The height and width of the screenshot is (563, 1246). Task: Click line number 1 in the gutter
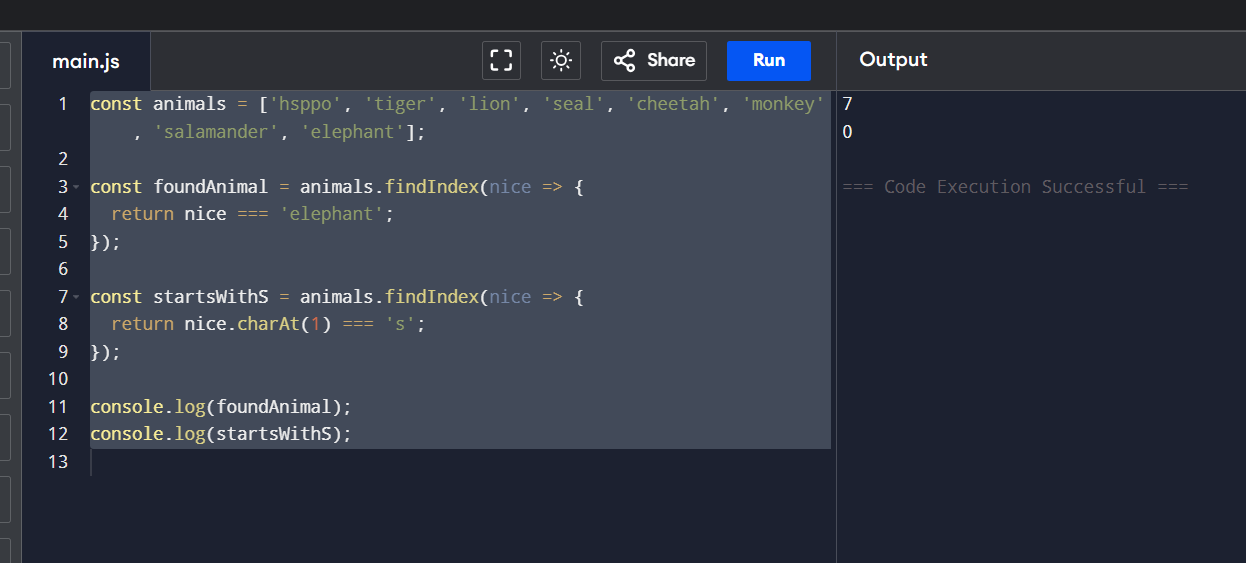pyautogui.click(x=62, y=104)
